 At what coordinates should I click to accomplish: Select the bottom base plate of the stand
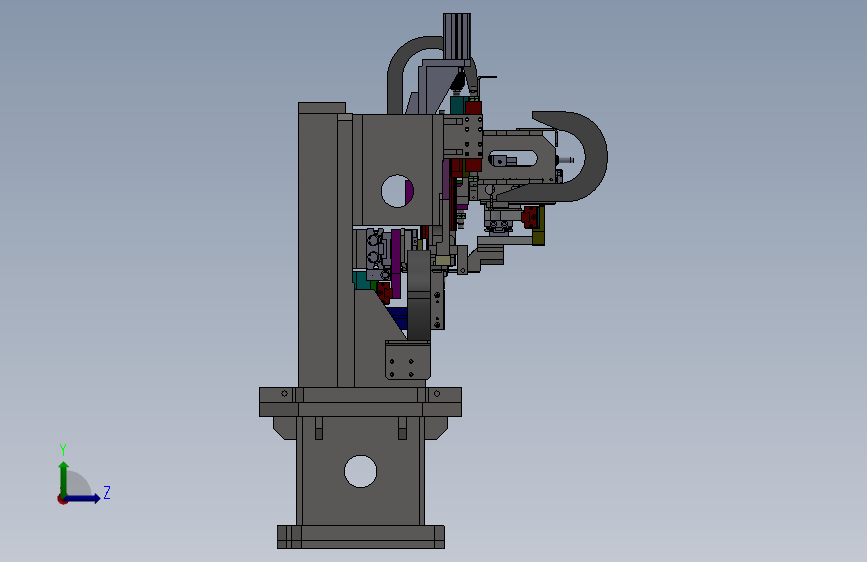(361, 537)
